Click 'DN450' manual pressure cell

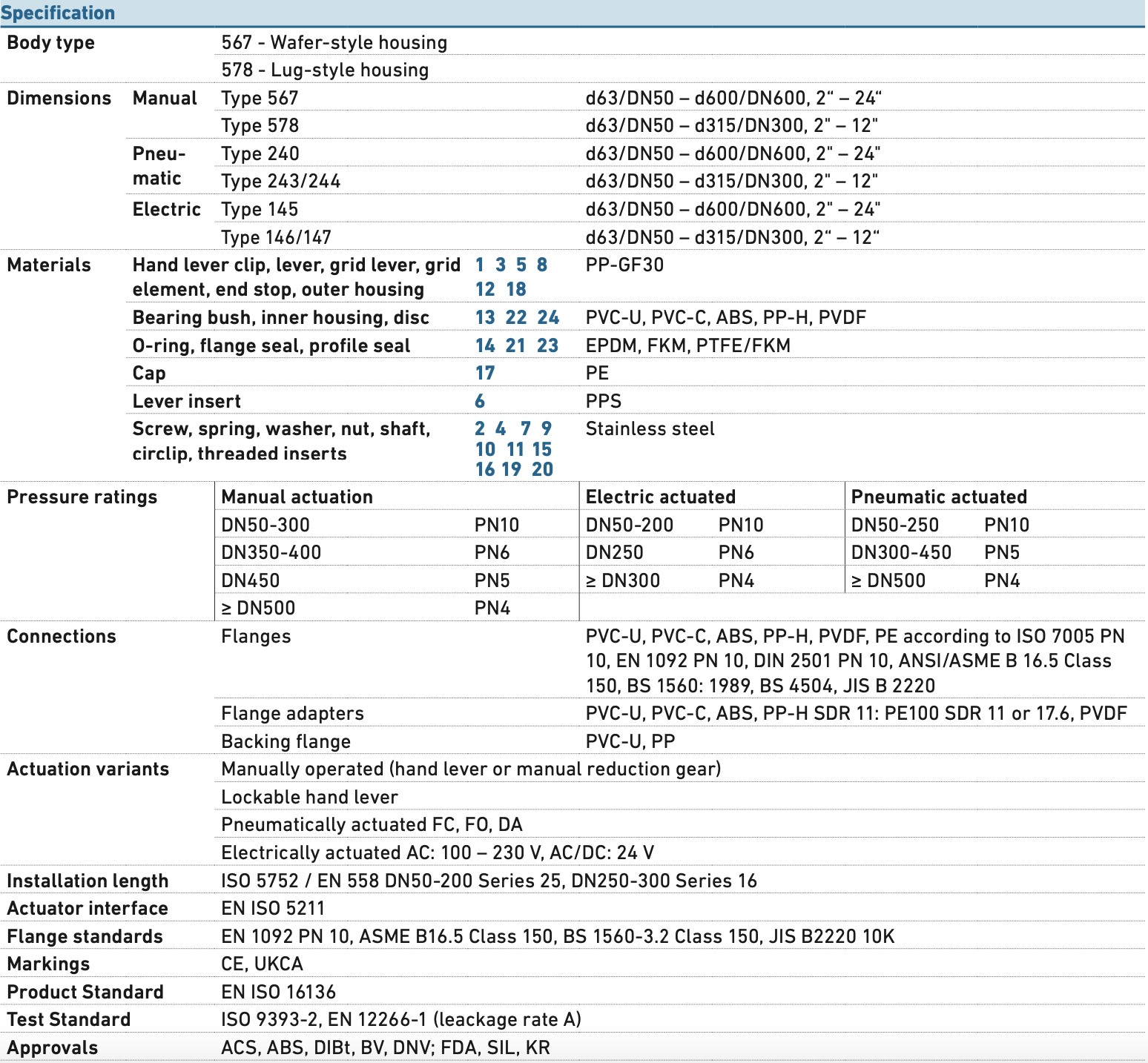coord(251,580)
